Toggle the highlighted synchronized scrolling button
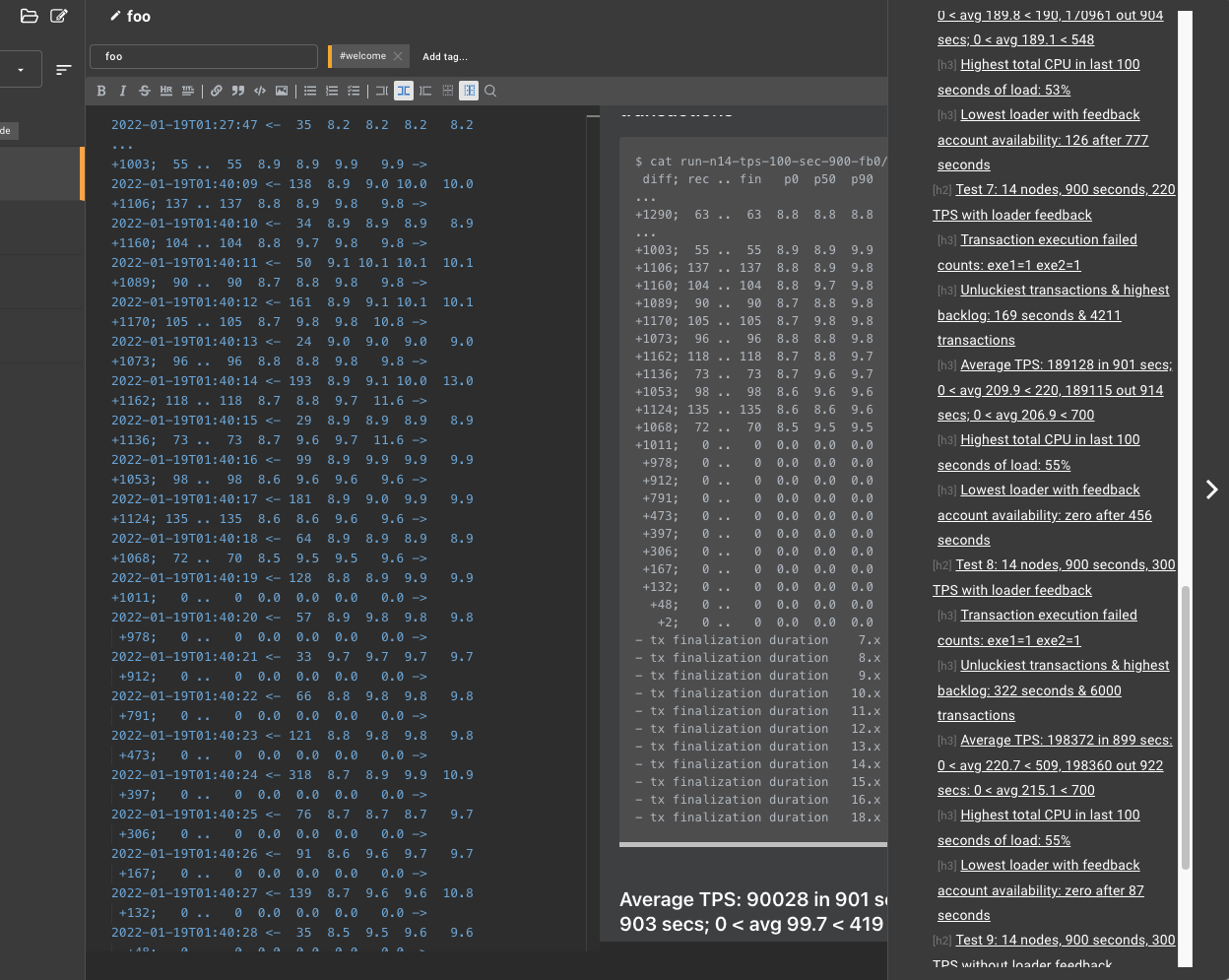 (470, 91)
